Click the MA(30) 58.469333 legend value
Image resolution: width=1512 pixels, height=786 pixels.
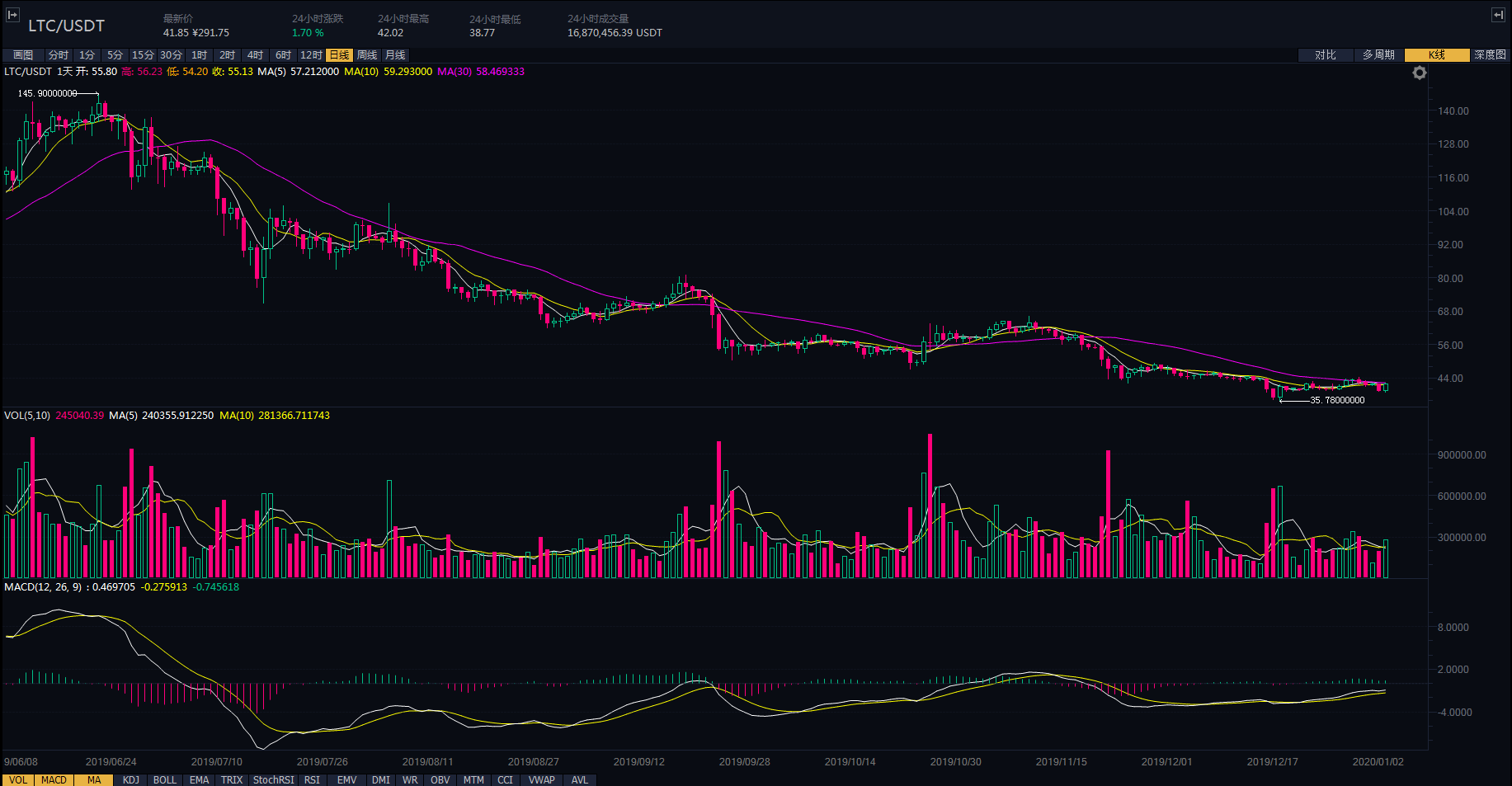(x=481, y=72)
